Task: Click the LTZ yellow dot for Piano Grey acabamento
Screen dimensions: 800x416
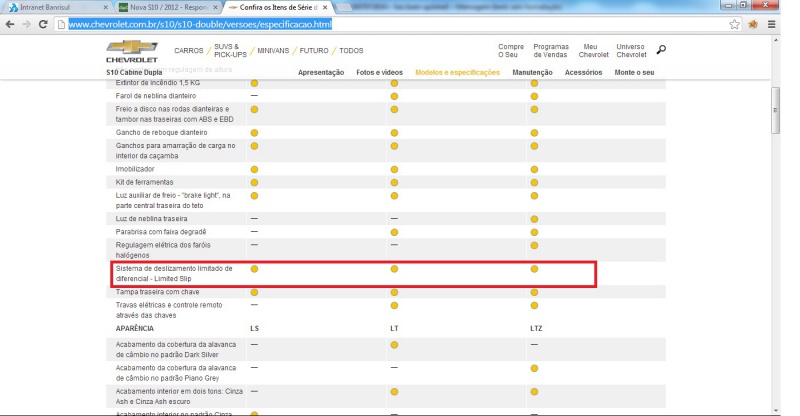Action: coord(534,369)
